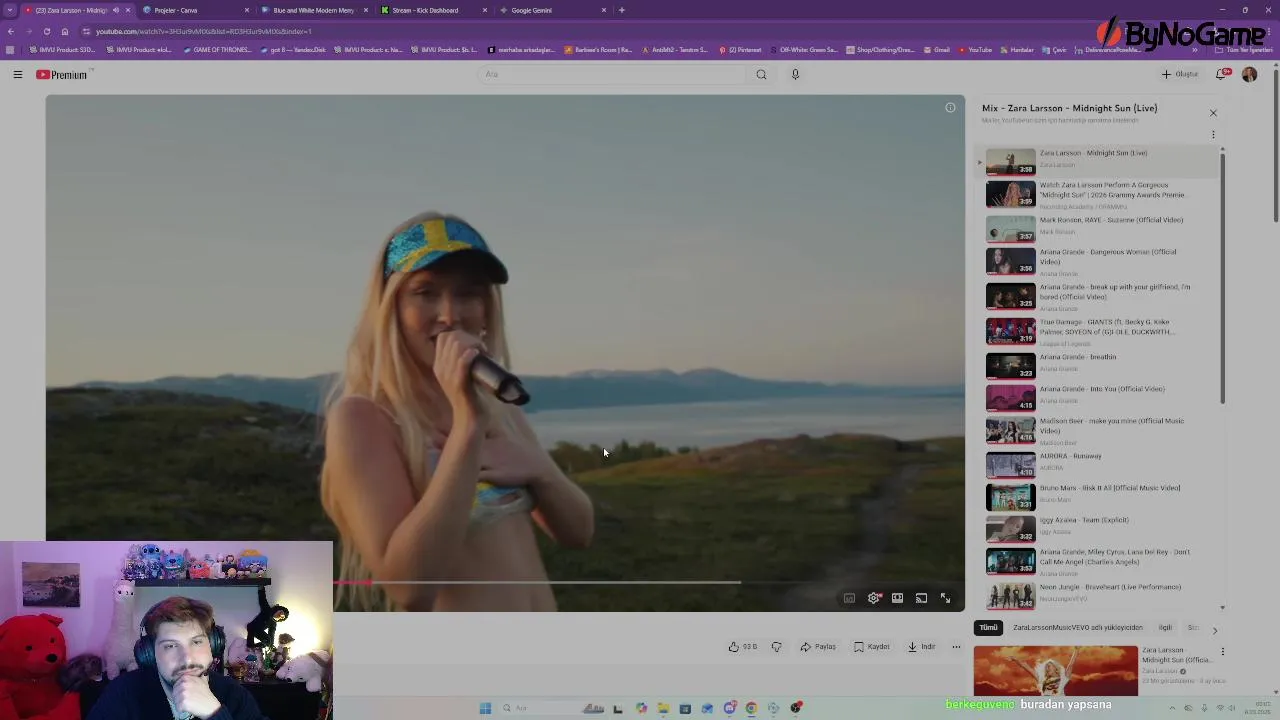
Task: Click the Kaydet save button
Action: click(x=872, y=647)
